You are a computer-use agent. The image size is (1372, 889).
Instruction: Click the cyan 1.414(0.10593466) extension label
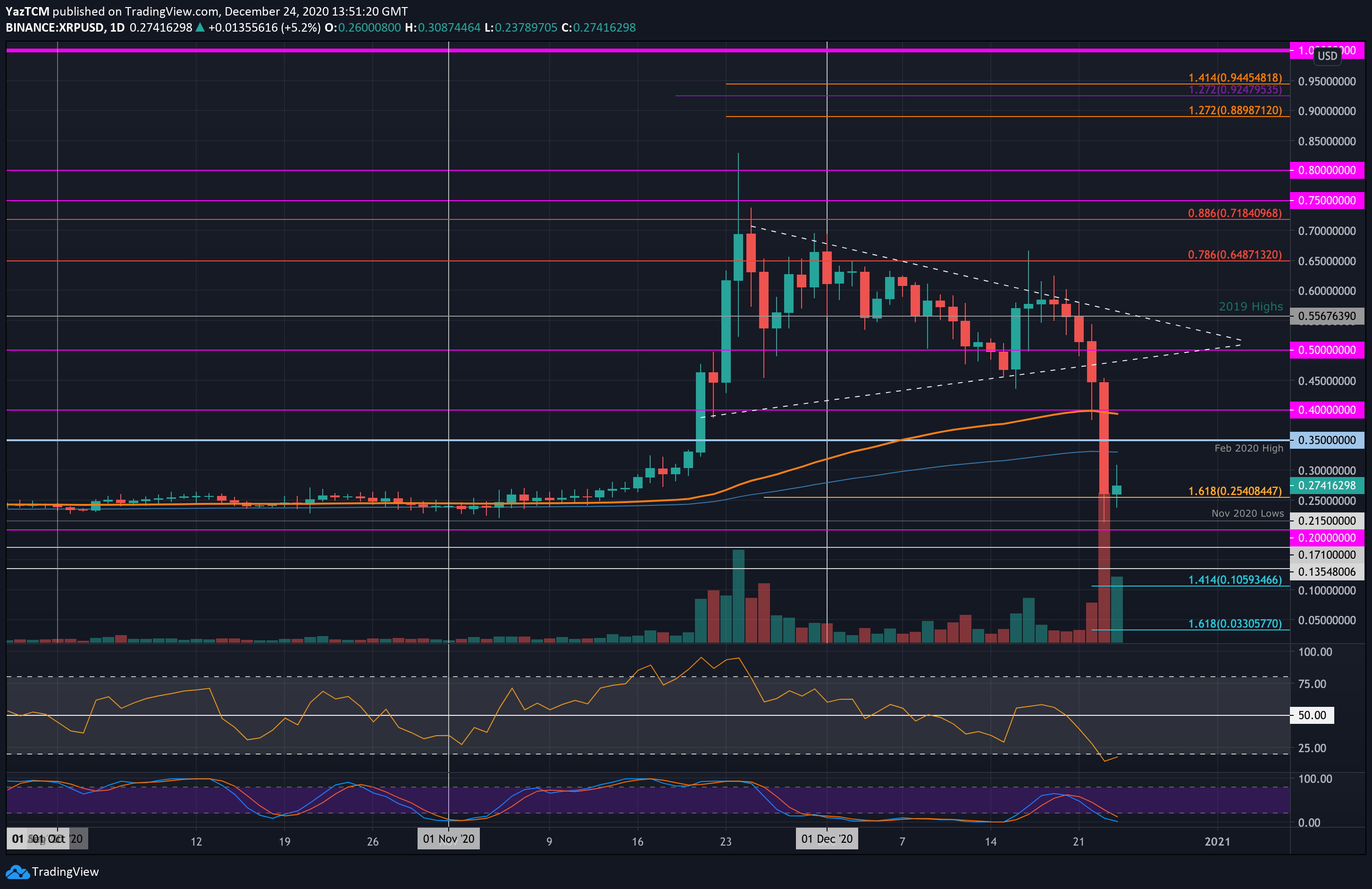1235,579
